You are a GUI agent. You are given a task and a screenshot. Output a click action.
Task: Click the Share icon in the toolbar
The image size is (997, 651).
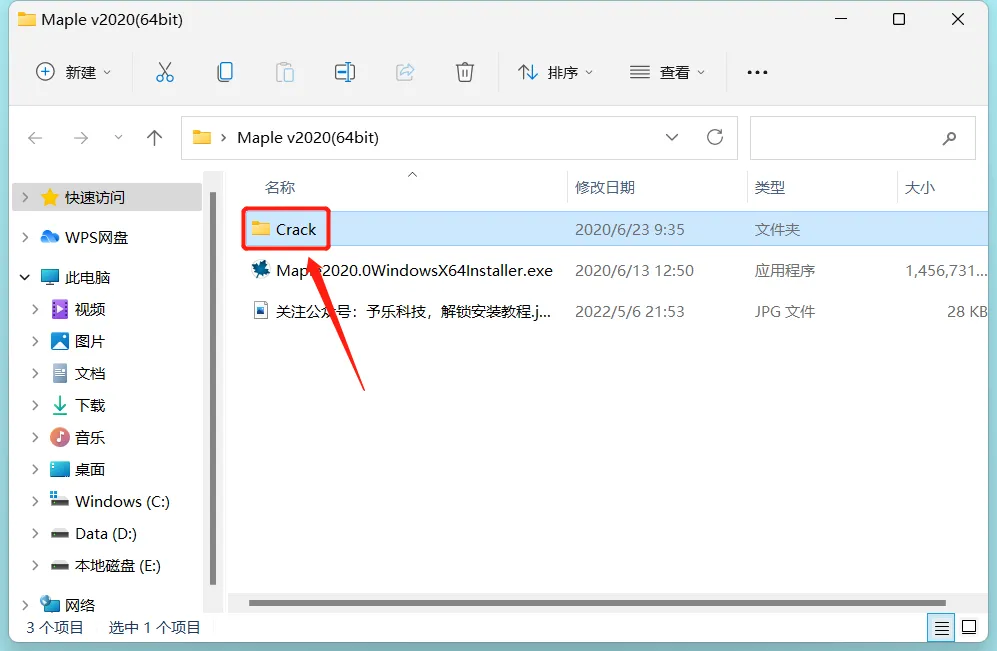coord(405,71)
